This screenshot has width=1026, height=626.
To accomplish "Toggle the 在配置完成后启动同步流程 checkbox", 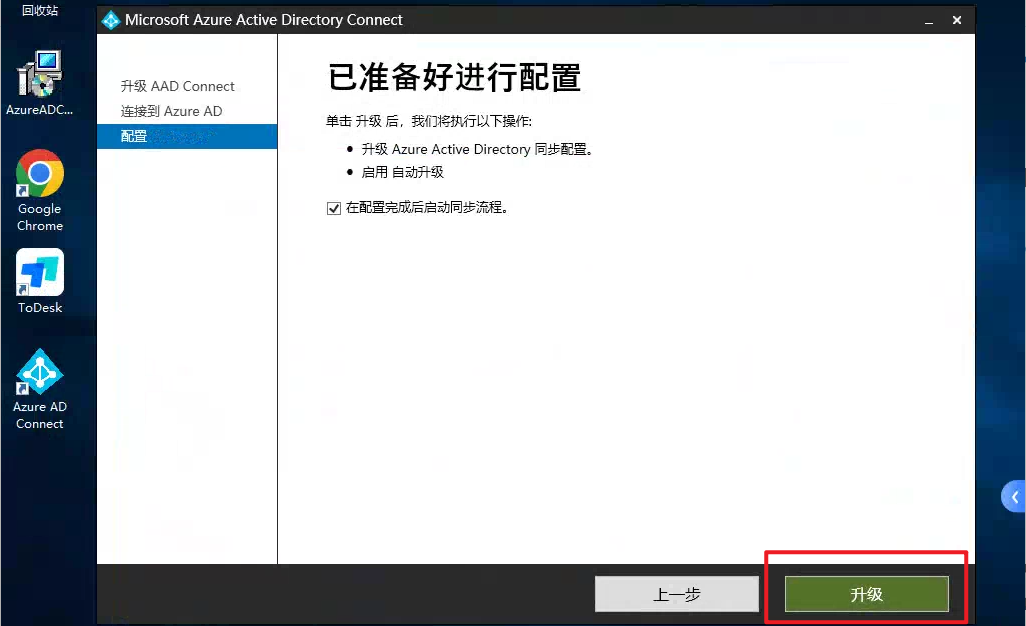I will 334,208.
